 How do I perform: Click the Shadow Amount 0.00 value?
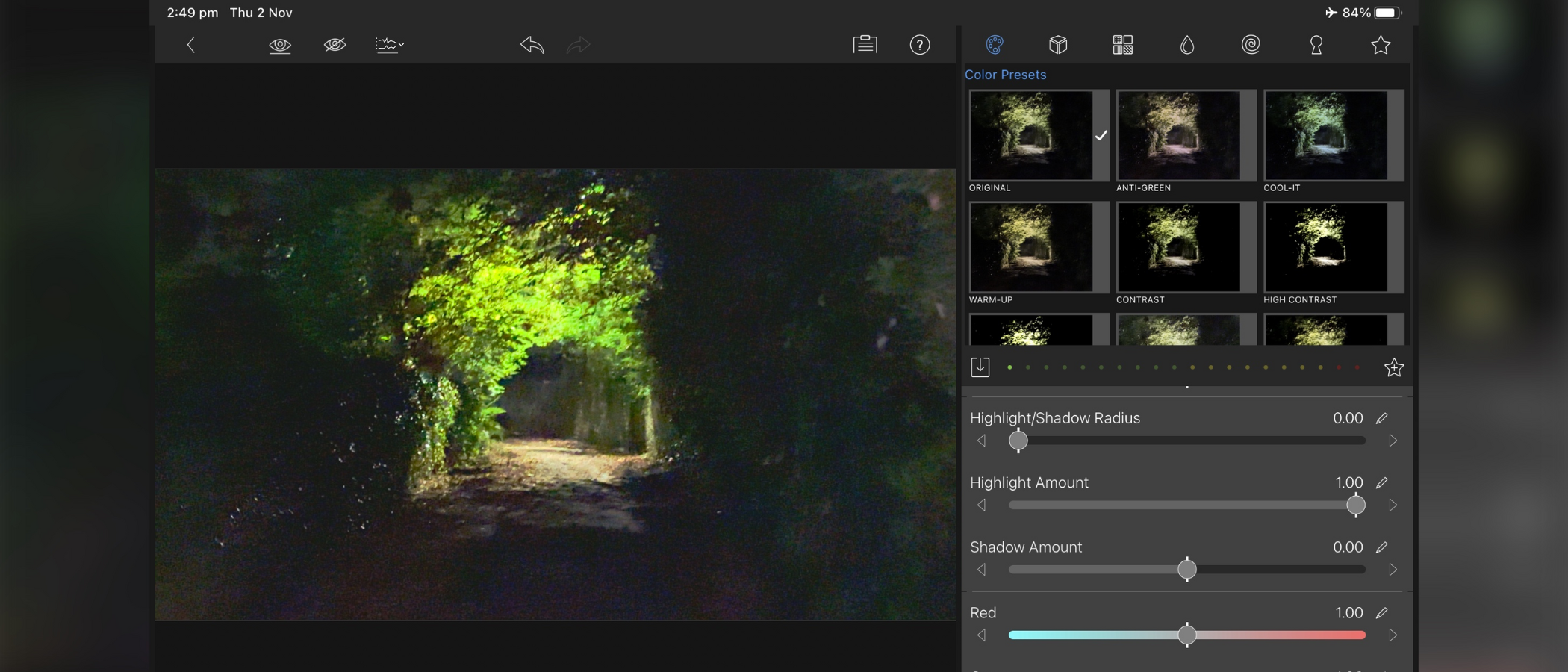click(1348, 547)
